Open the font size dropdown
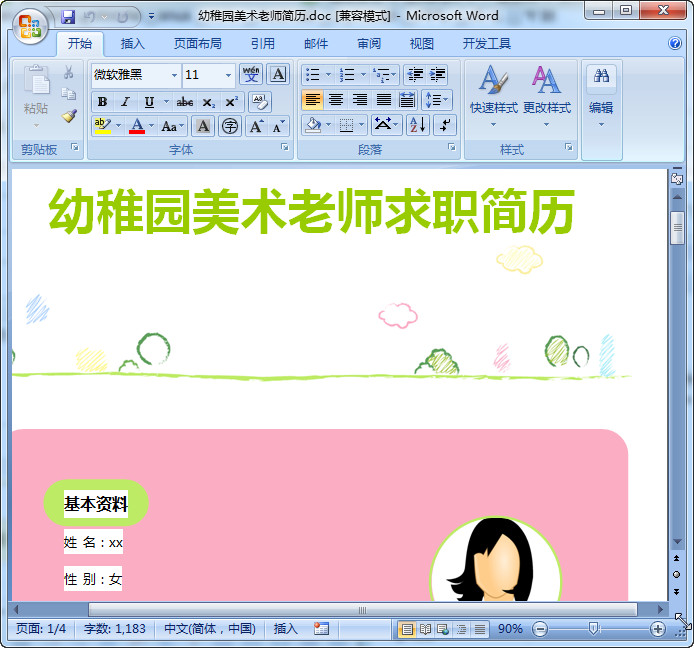Screen dimensions: 694x648 coord(228,75)
